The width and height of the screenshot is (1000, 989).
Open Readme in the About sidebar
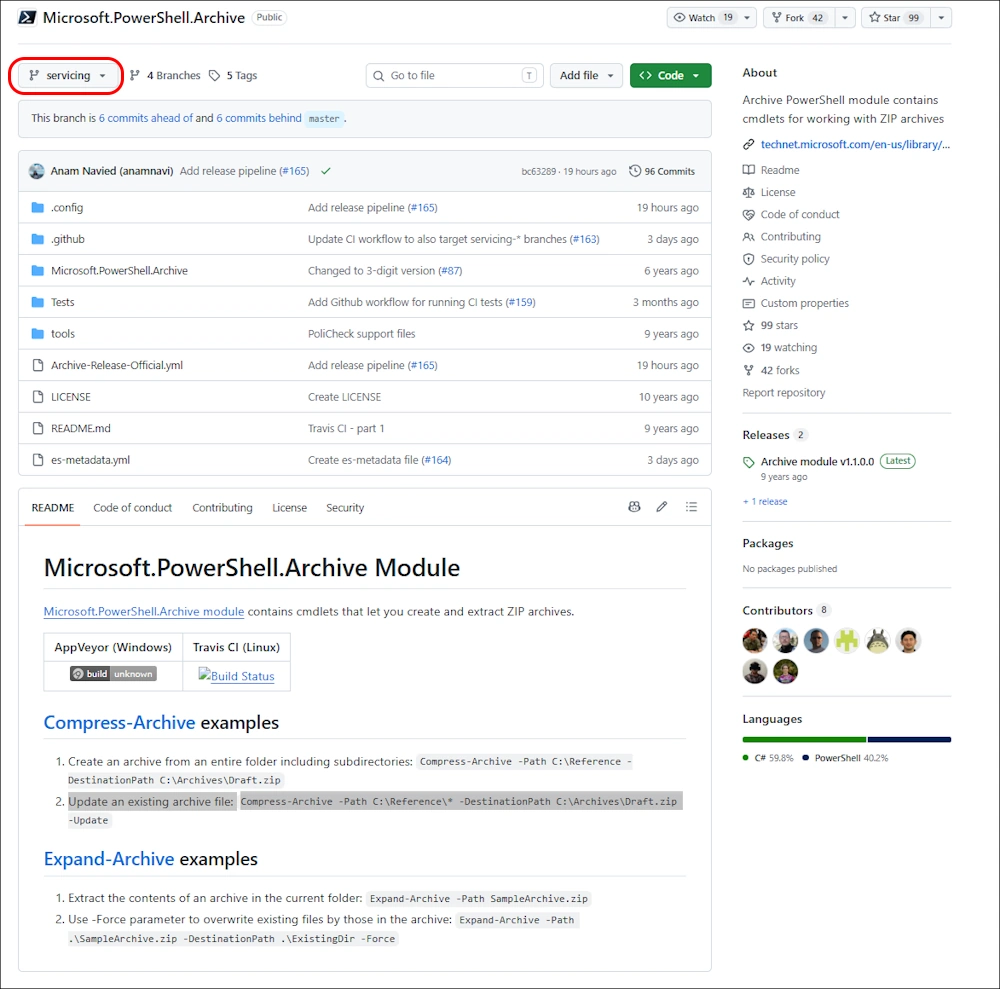[x=771, y=170]
